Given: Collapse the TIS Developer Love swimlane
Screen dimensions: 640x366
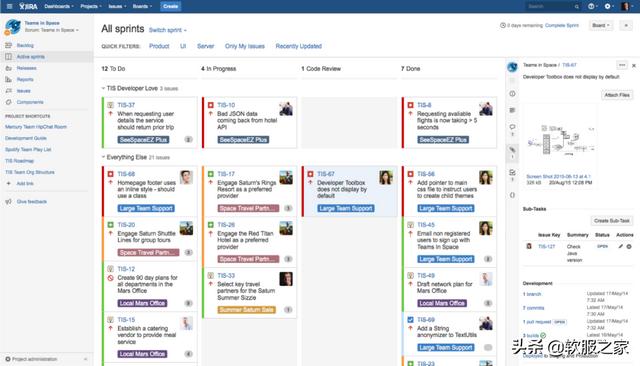Looking at the screenshot, I should coord(103,88).
